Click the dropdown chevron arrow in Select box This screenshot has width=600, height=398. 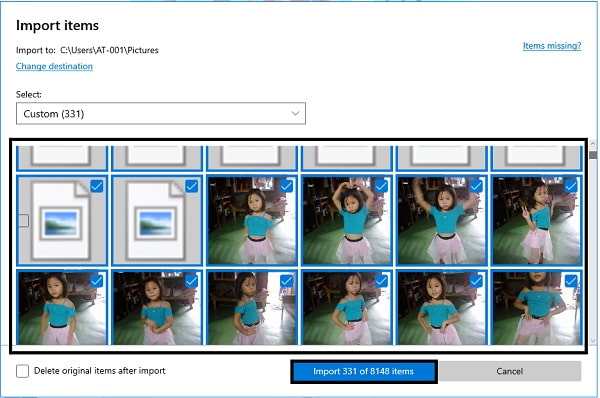tap(295, 113)
